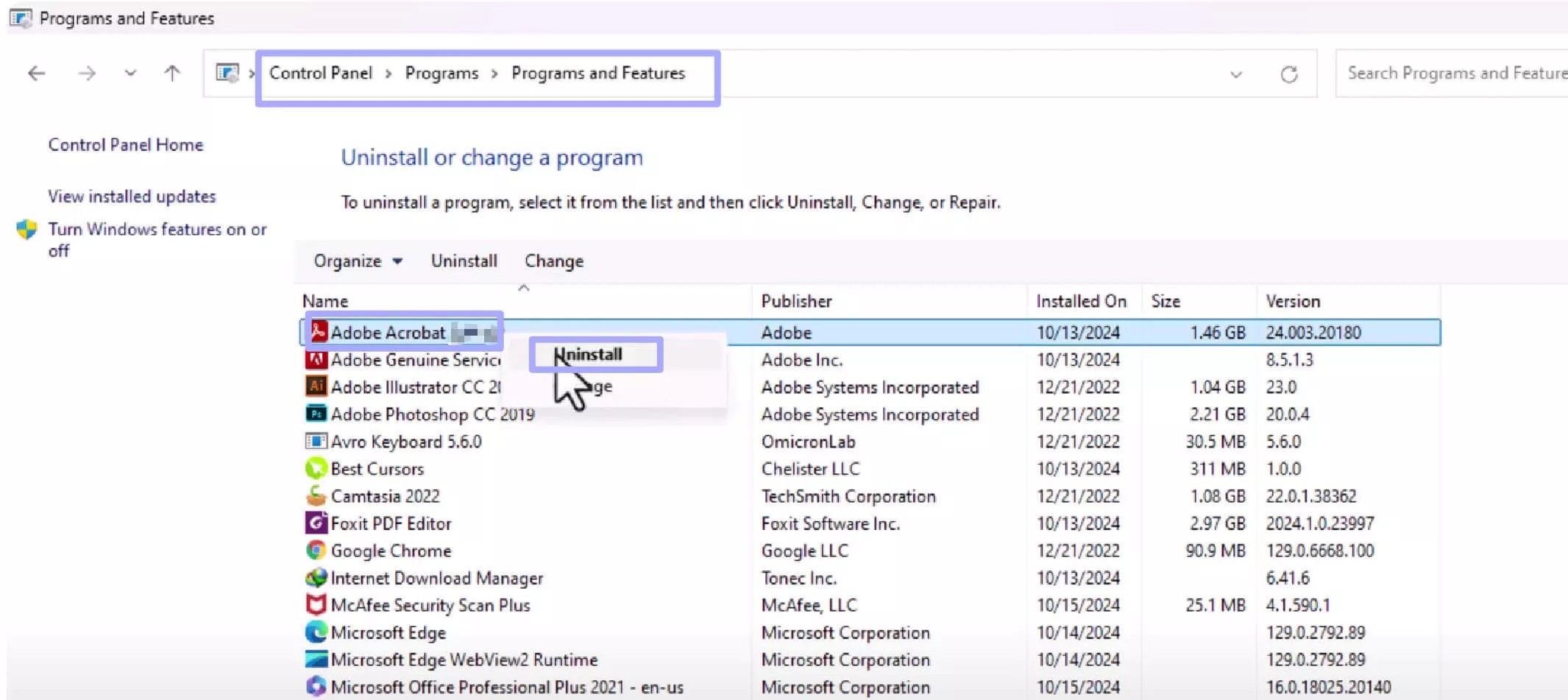The height and width of the screenshot is (700, 1568).
Task: Open View installed updates
Action: click(132, 196)
